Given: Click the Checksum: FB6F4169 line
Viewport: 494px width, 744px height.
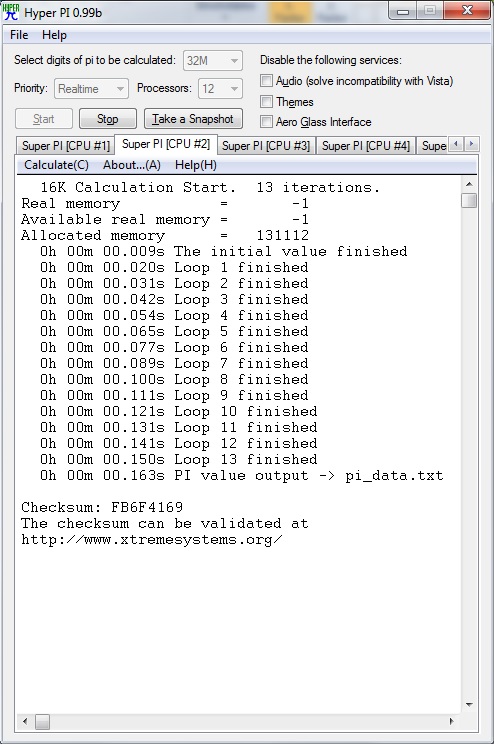Looking at the screenshot, I should pos(102,507).
